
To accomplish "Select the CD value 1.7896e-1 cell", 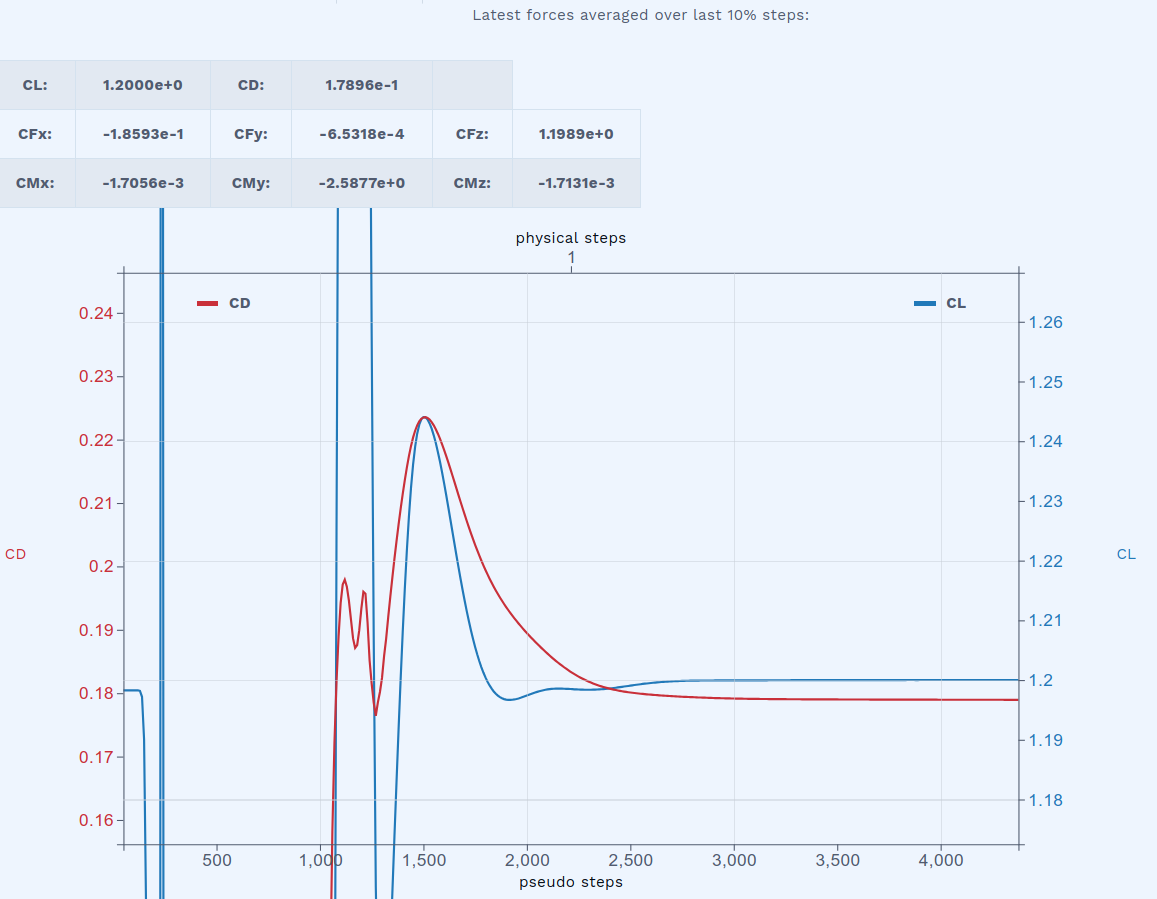I will 361,85.
